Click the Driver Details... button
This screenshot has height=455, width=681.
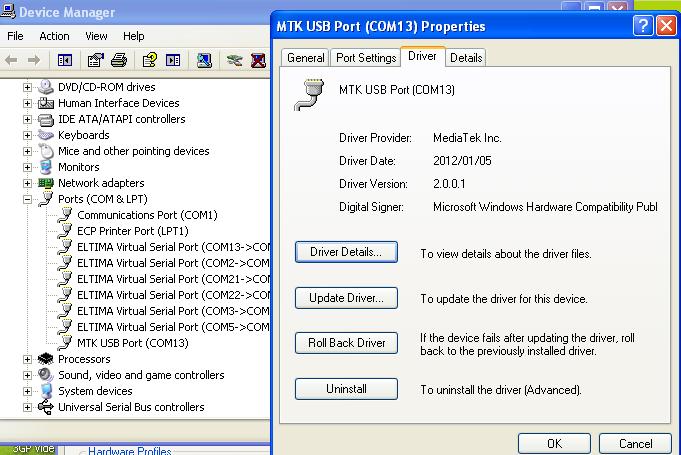[346, 252]
